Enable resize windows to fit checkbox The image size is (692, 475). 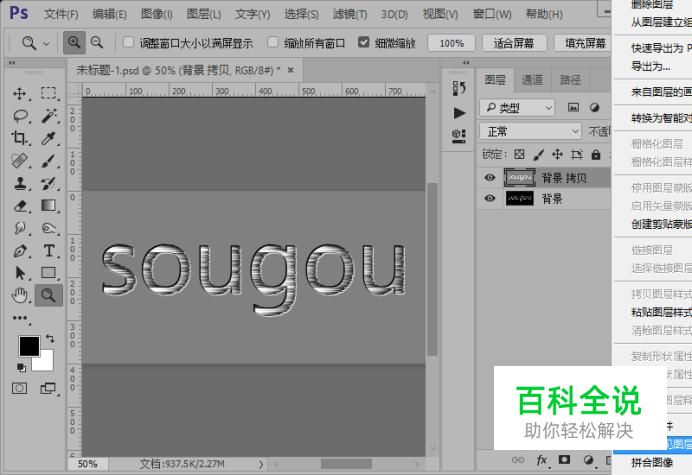[x=128, y=42]
